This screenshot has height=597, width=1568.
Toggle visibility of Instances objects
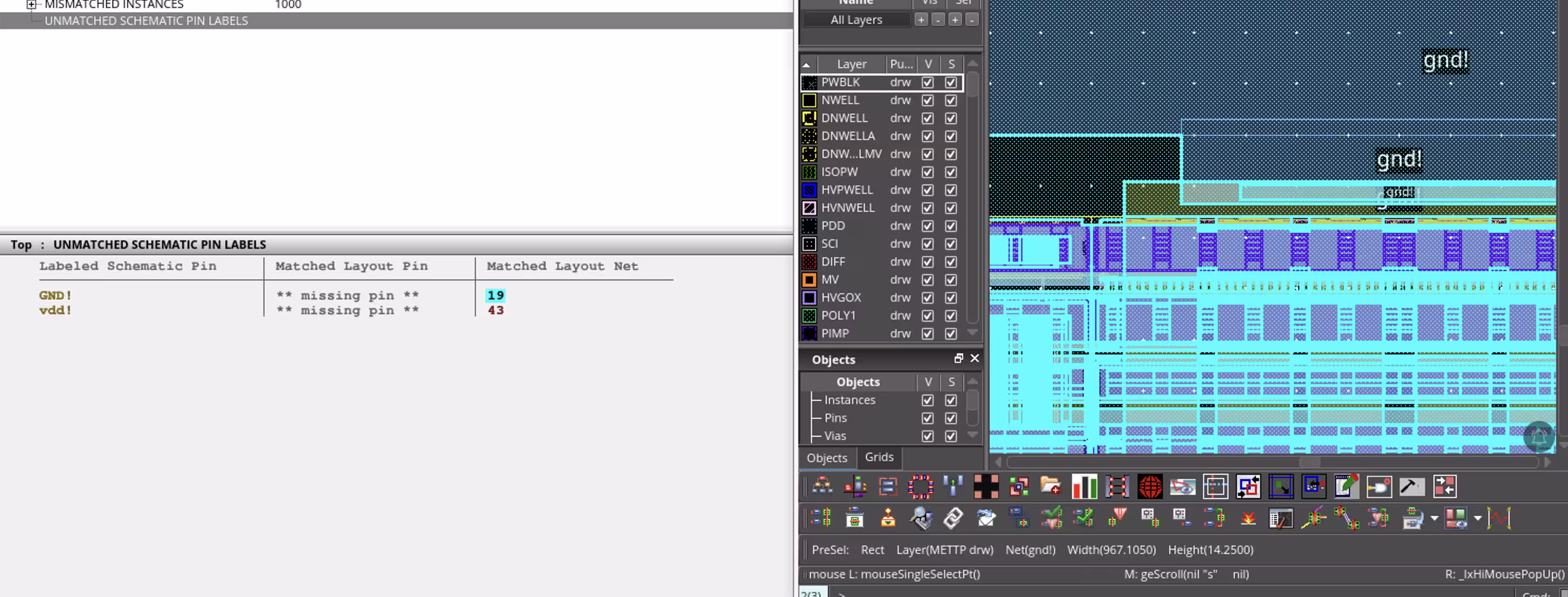click(927, 400)
